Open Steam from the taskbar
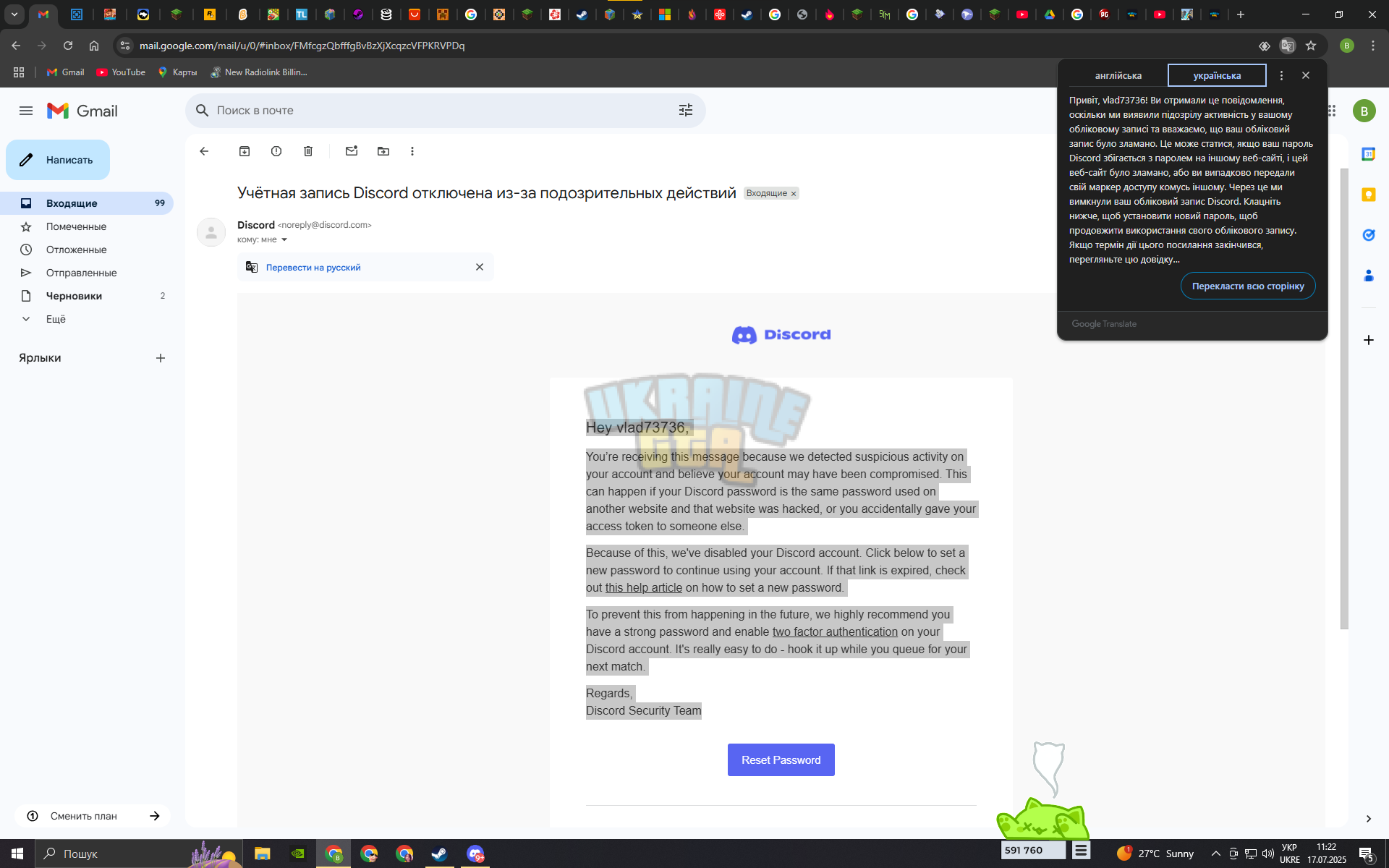Image resolution: width=1389 pixels, height=868 pixels. pos(439,854)
